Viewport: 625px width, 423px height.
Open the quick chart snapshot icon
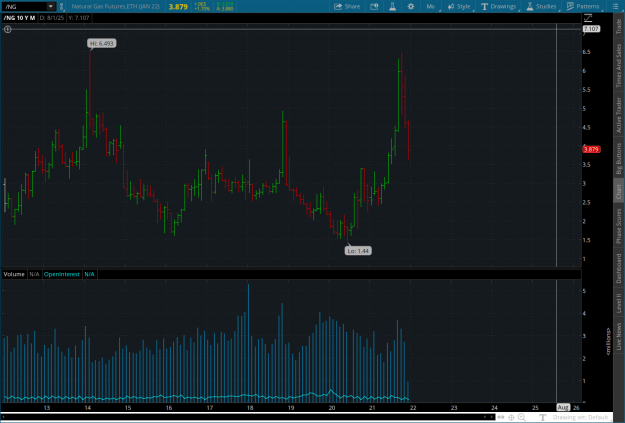374,6
